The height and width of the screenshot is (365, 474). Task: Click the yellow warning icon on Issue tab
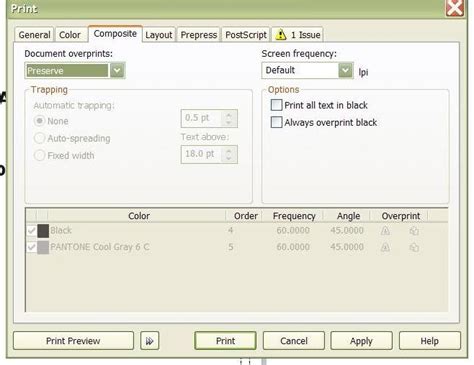(281, 34)
